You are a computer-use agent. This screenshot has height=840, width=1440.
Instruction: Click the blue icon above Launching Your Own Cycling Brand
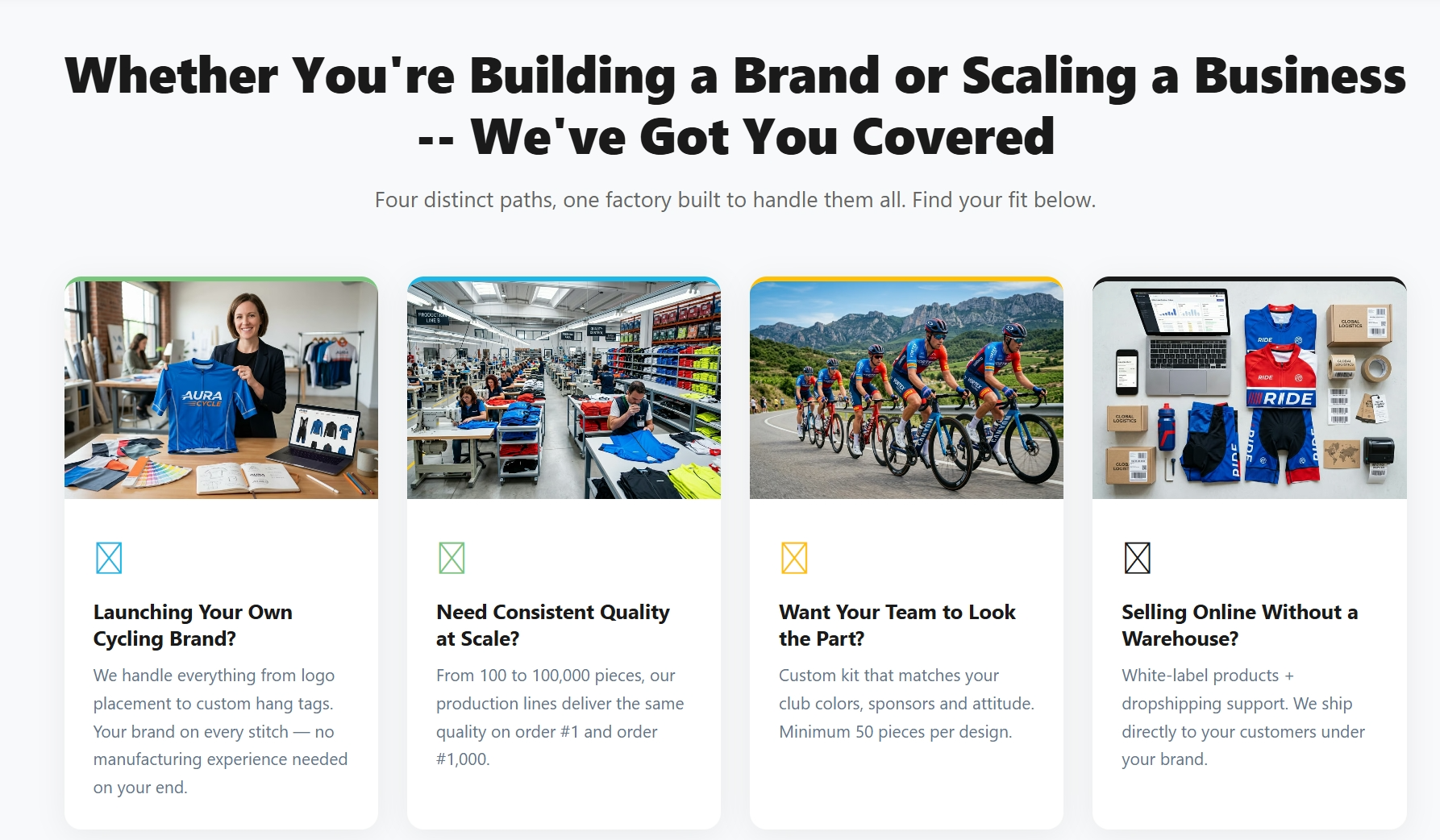point(109,558)
